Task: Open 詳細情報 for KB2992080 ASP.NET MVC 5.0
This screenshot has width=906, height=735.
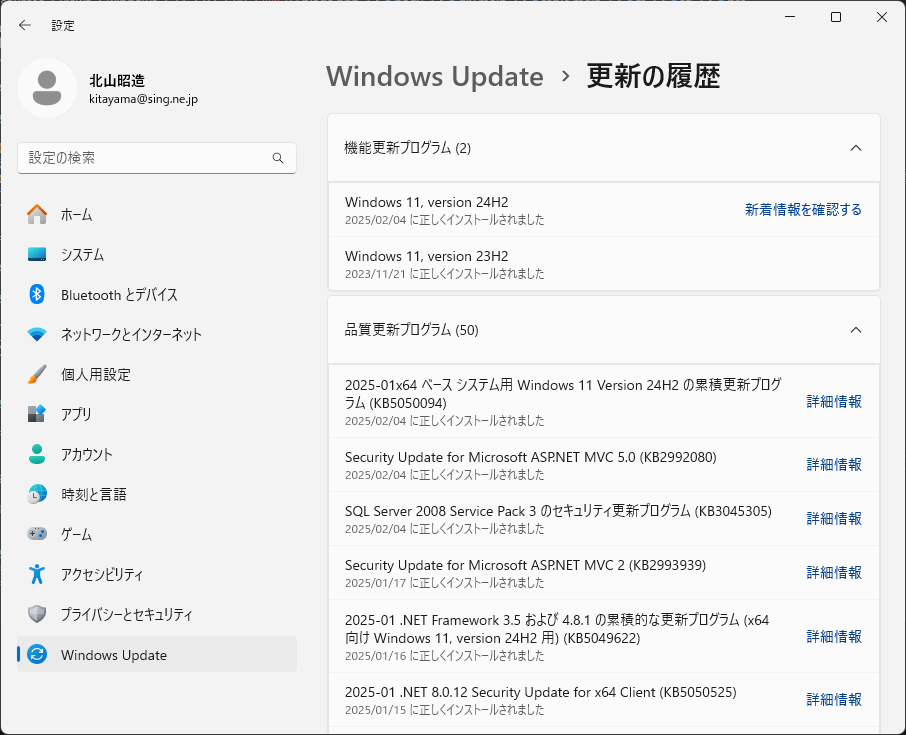Action: click(834, 464)
